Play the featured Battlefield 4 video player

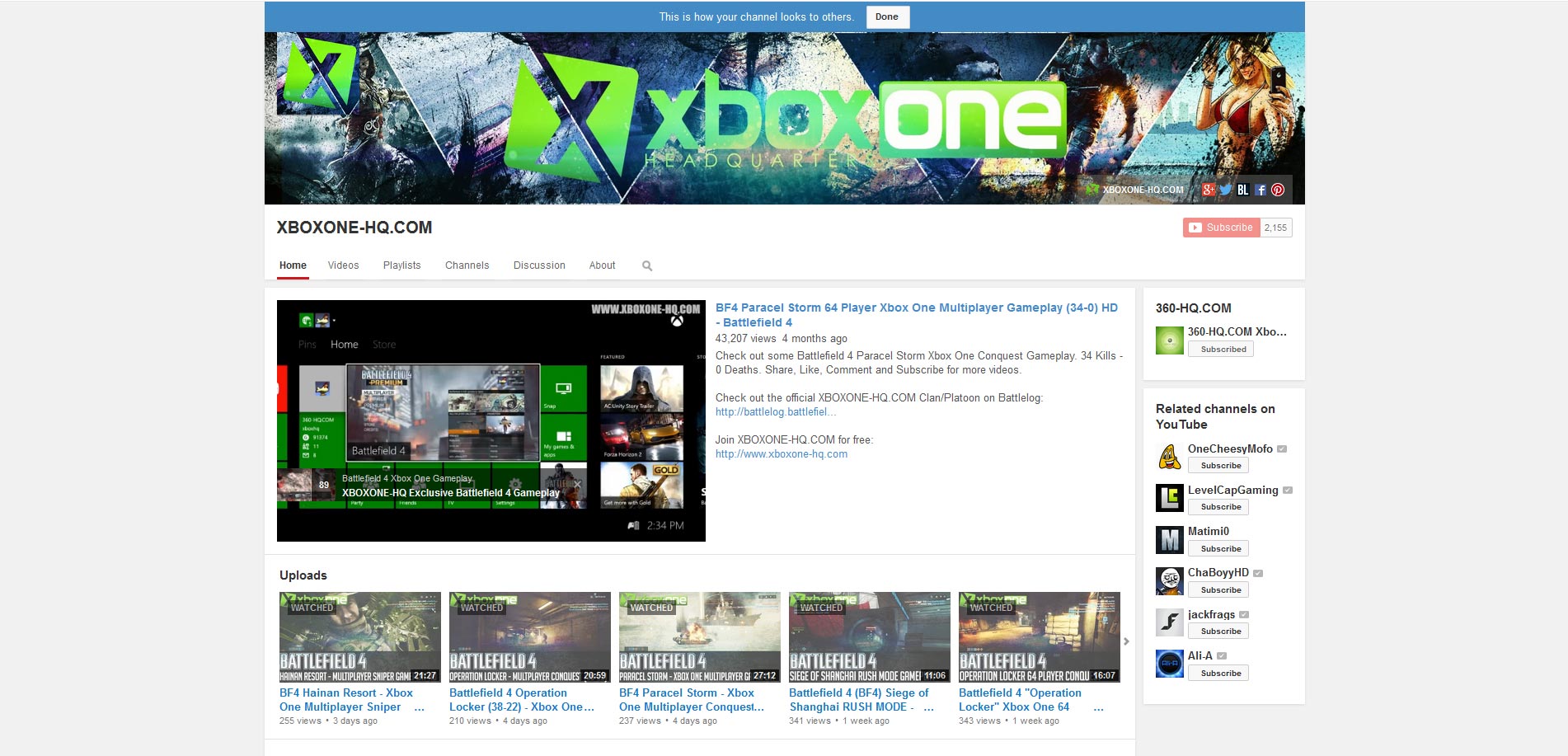[x=491, y=420]
